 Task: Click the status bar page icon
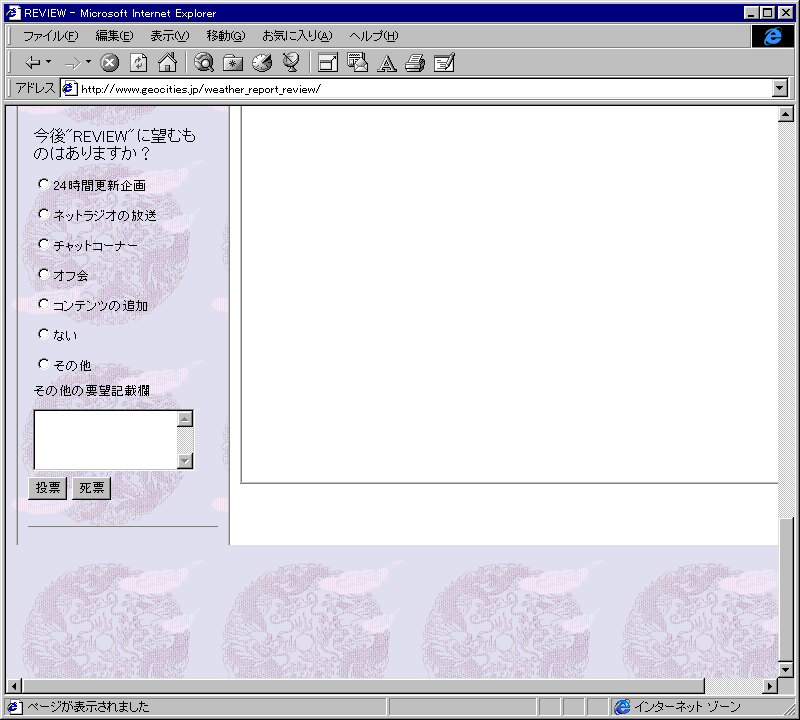coord(14,707)
